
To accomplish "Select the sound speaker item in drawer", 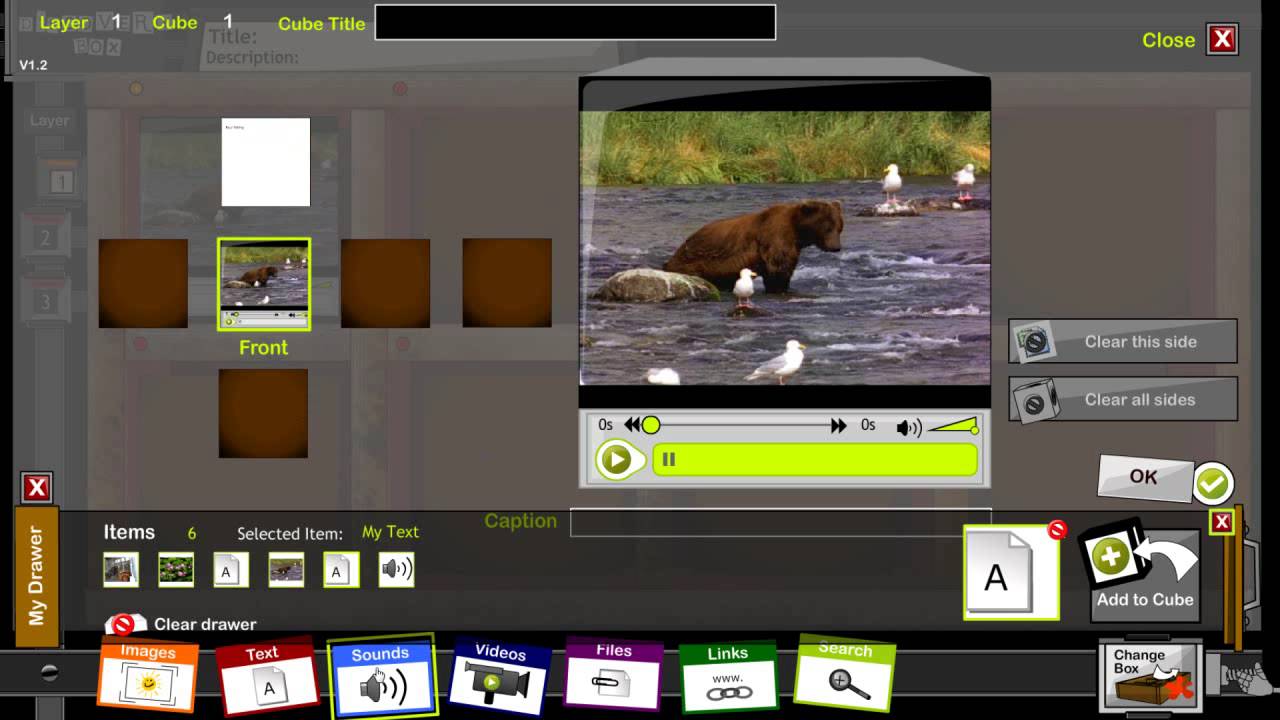I will (x=396, y=570).
